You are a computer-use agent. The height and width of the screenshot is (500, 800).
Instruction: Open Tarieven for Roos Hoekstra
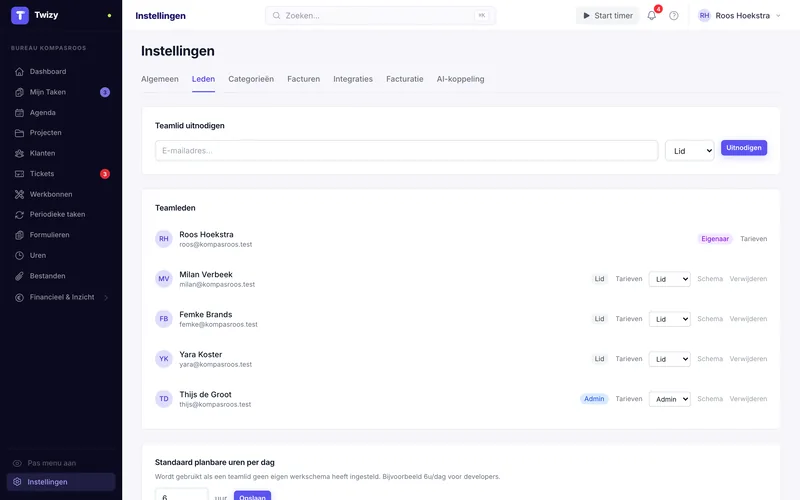pyautogui.click(x=754, y=239)
